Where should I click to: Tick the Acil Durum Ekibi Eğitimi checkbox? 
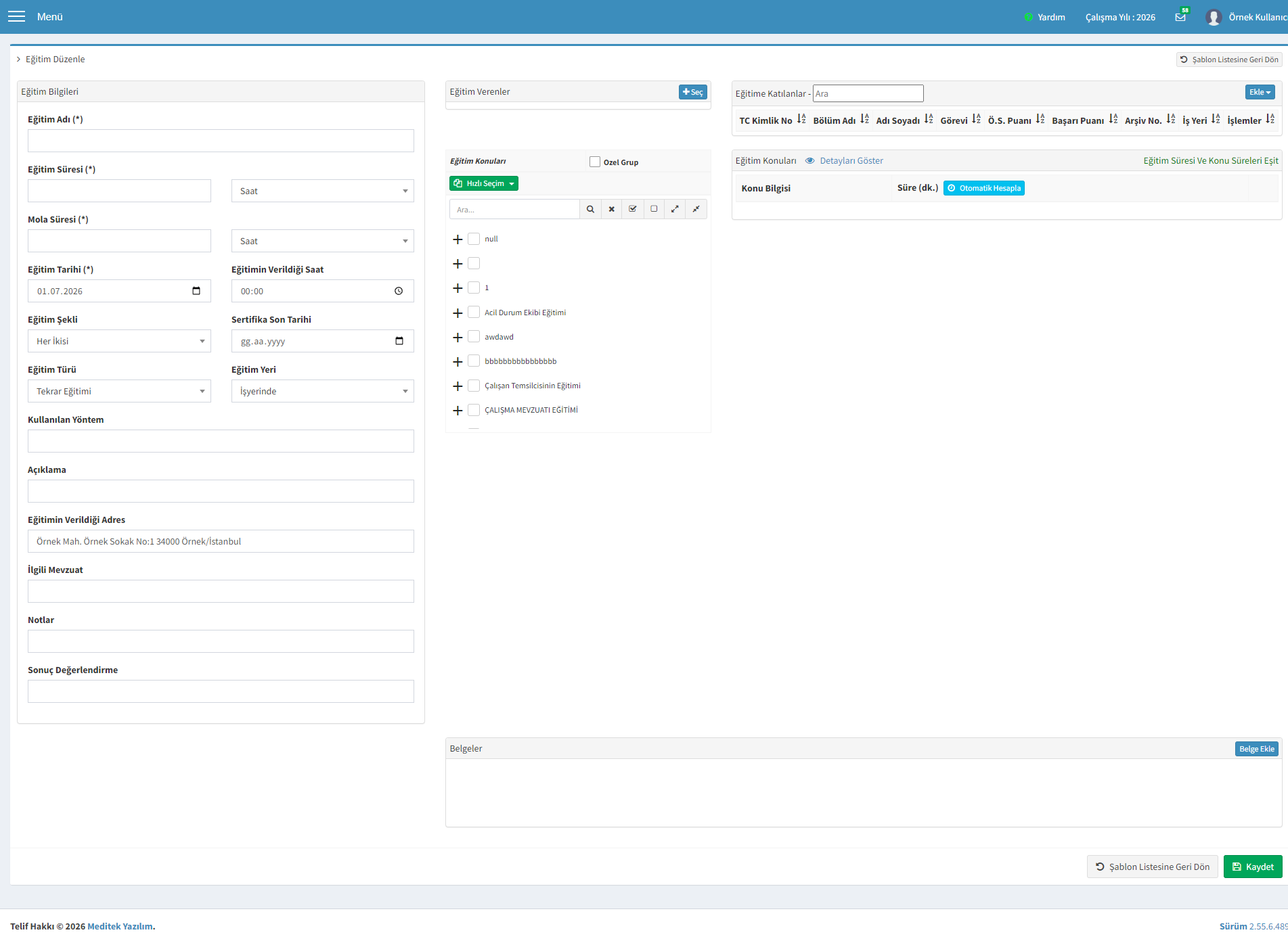tap(474, 312)
